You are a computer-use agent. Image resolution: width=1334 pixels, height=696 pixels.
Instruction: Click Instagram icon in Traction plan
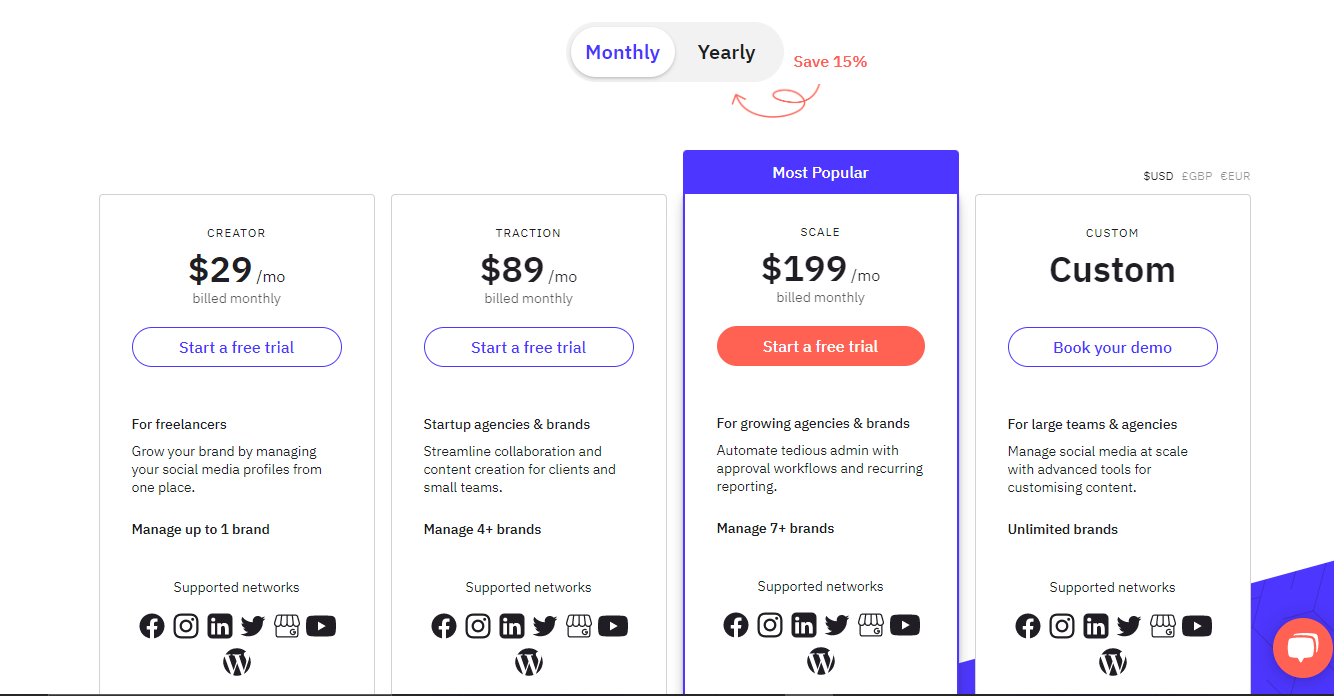click(478, 627)
